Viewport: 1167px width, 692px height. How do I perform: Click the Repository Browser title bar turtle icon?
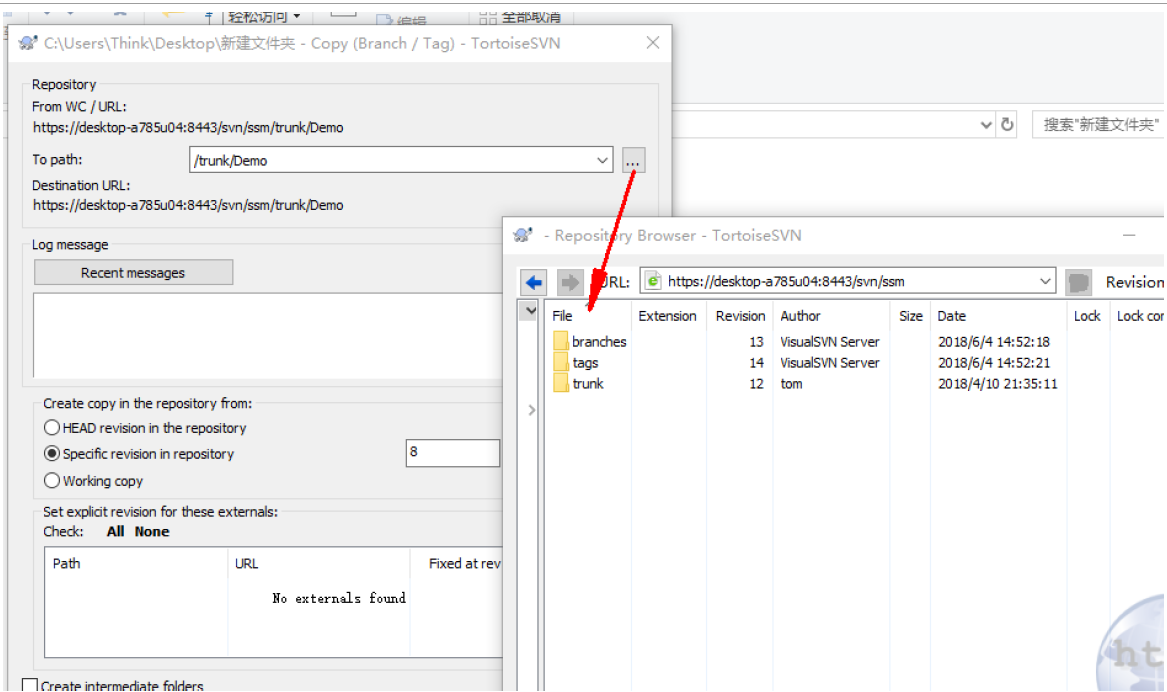tap(523, 235)
